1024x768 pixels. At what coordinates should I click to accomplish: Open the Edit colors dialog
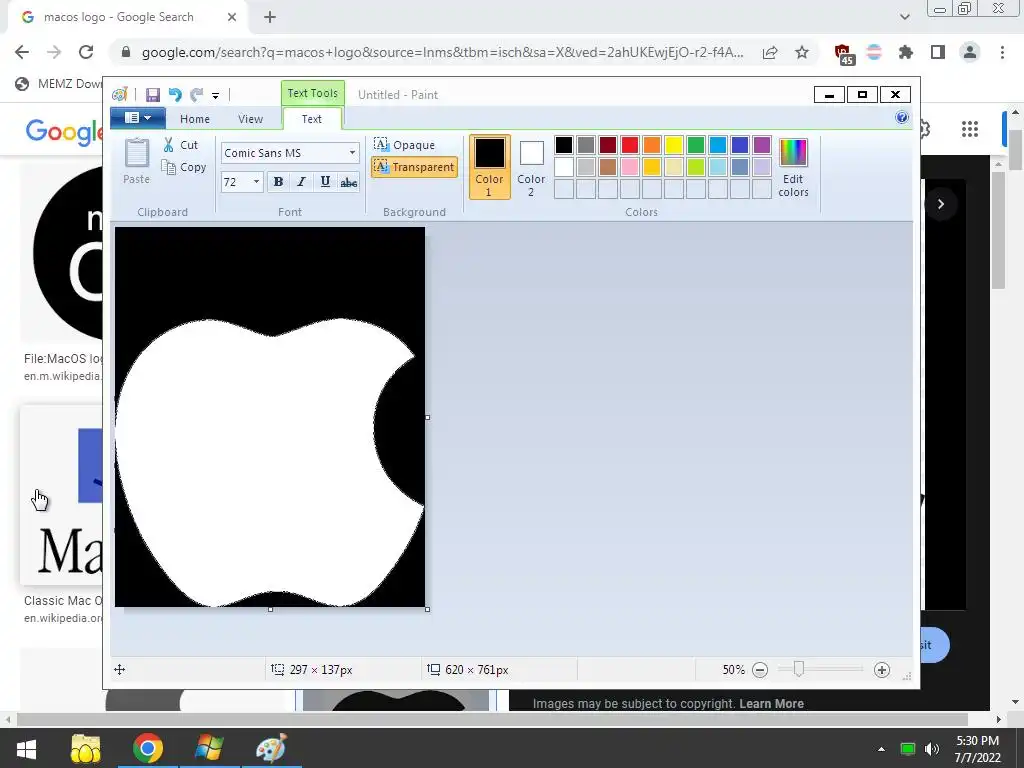793,167
